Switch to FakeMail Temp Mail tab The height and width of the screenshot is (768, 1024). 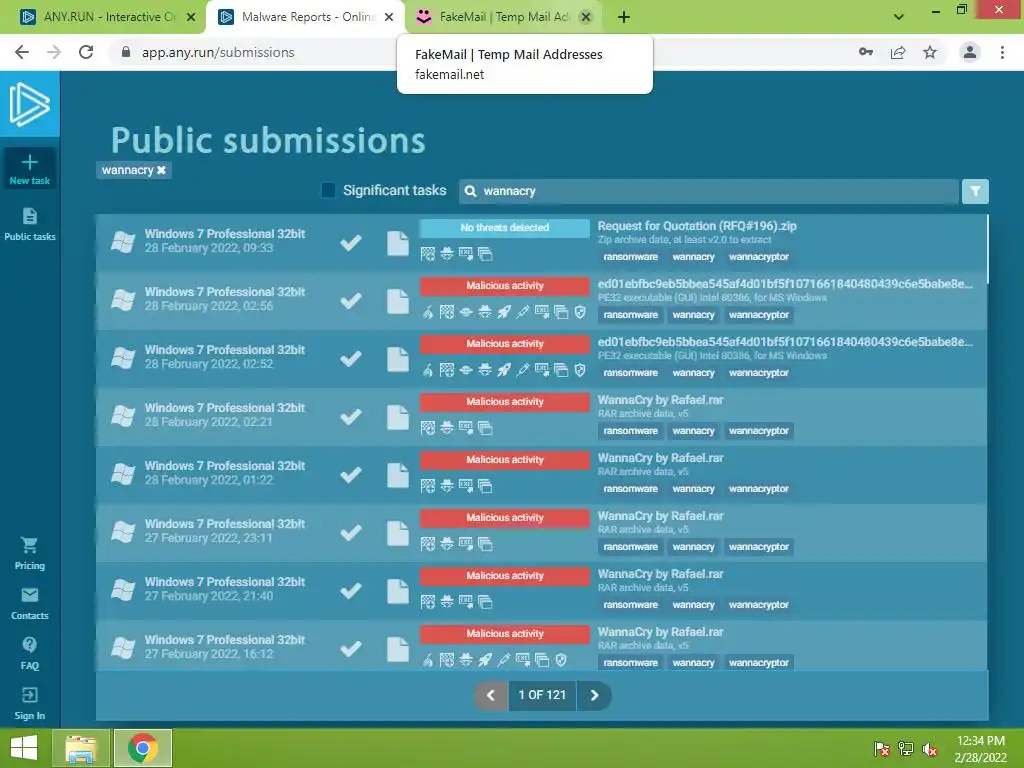point(503,17)
